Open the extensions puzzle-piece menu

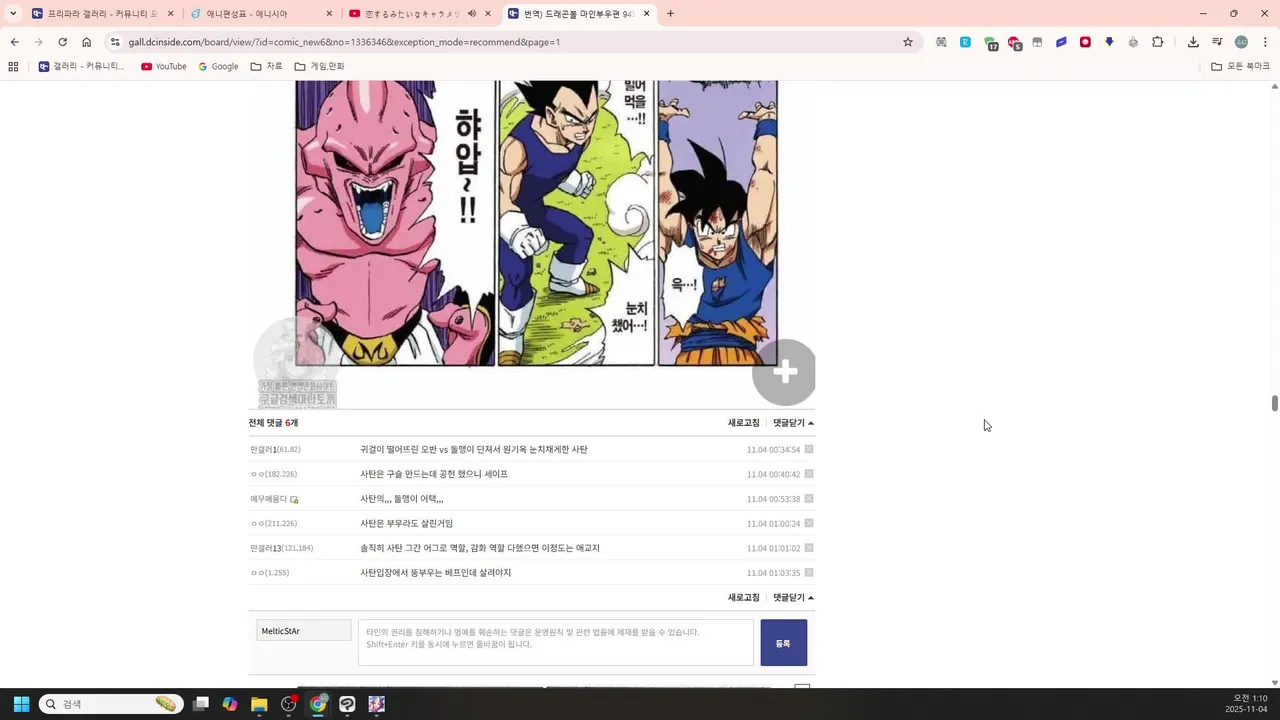pos(1158,42)
